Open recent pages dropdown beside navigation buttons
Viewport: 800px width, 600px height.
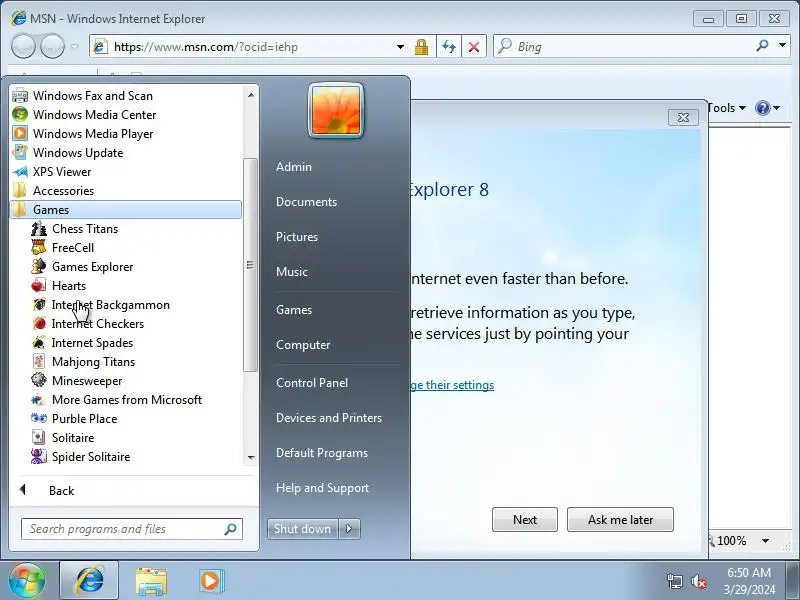(x=74, y=46)
